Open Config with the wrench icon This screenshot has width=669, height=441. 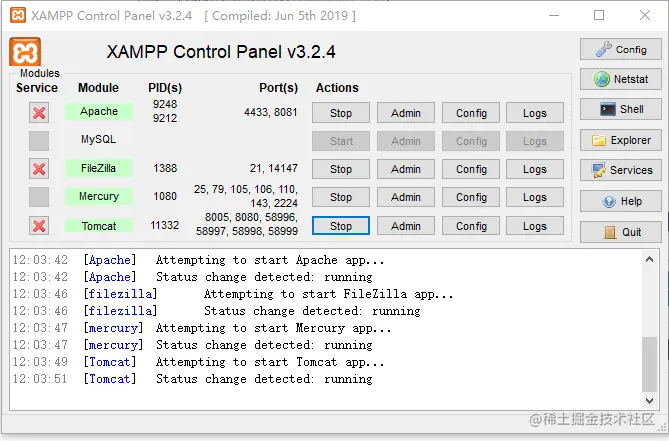620,49
